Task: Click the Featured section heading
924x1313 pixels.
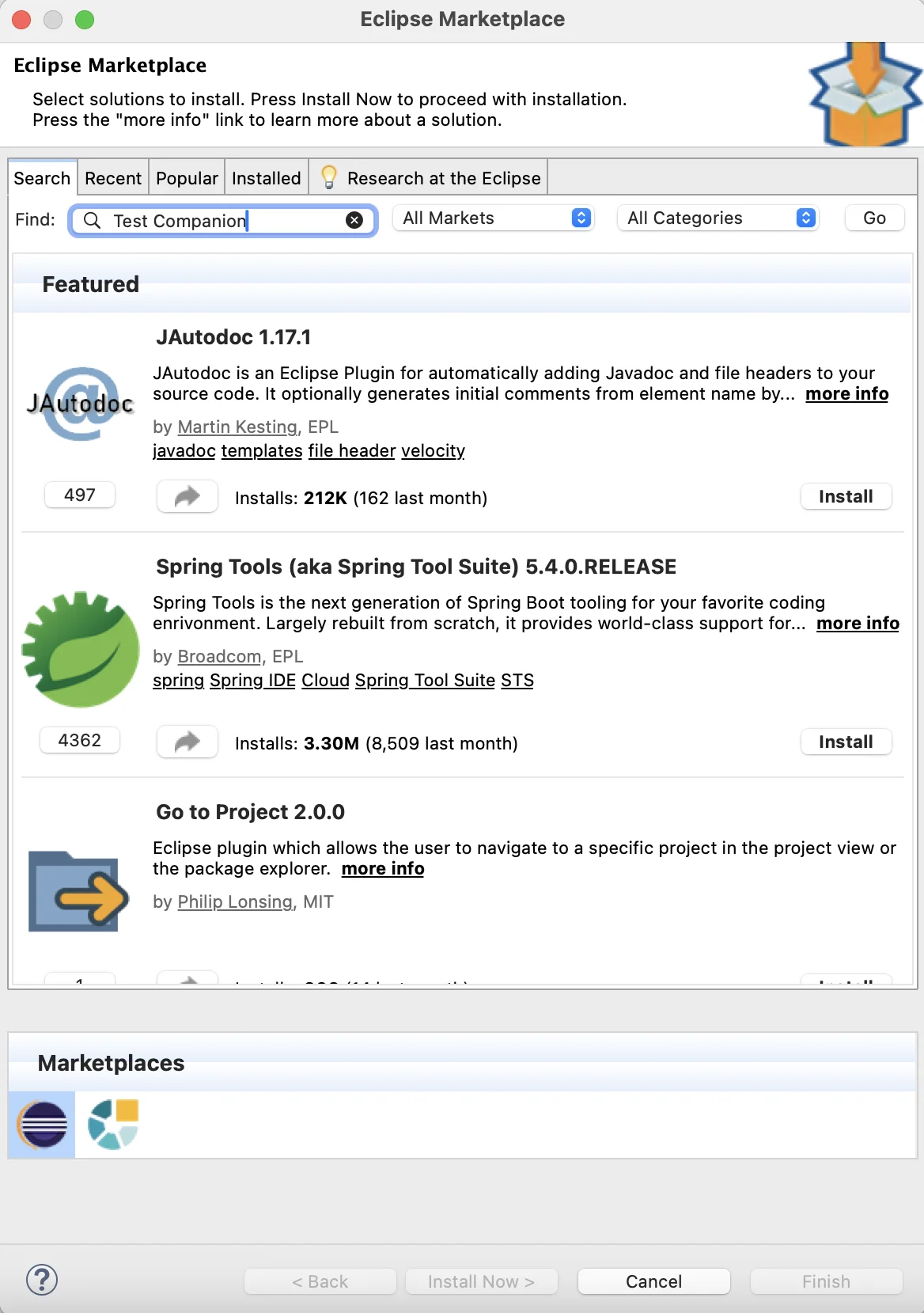Action: point(91,284)
